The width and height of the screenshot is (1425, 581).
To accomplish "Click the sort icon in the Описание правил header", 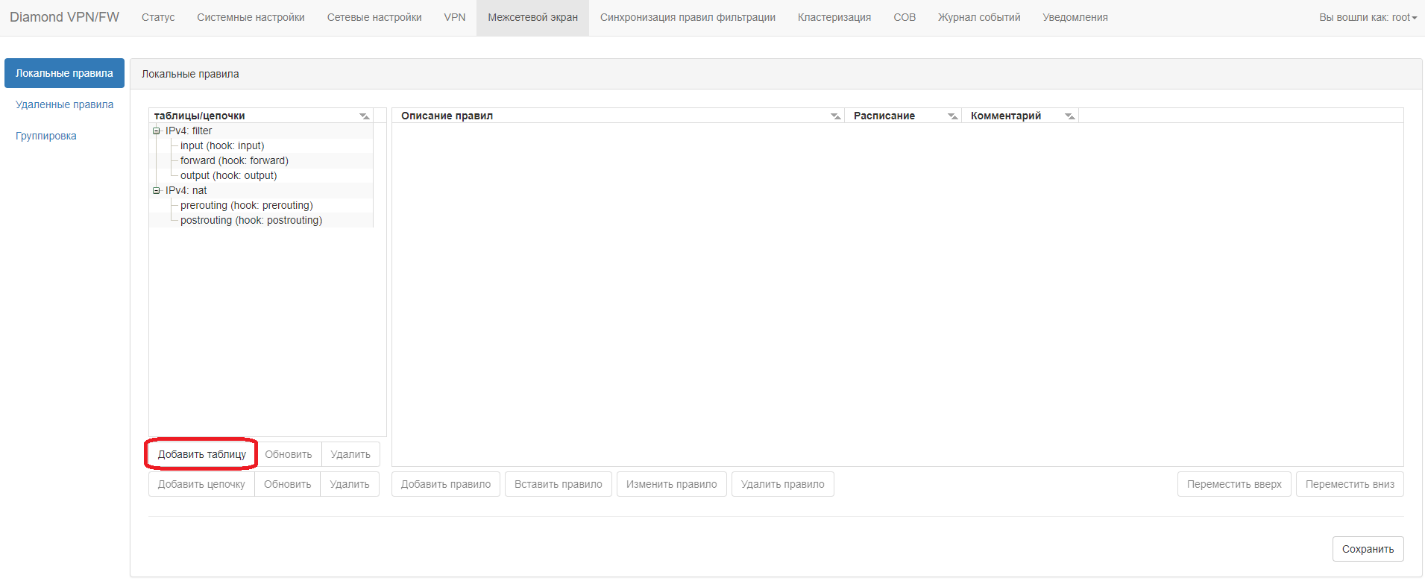I will (835, 116).
